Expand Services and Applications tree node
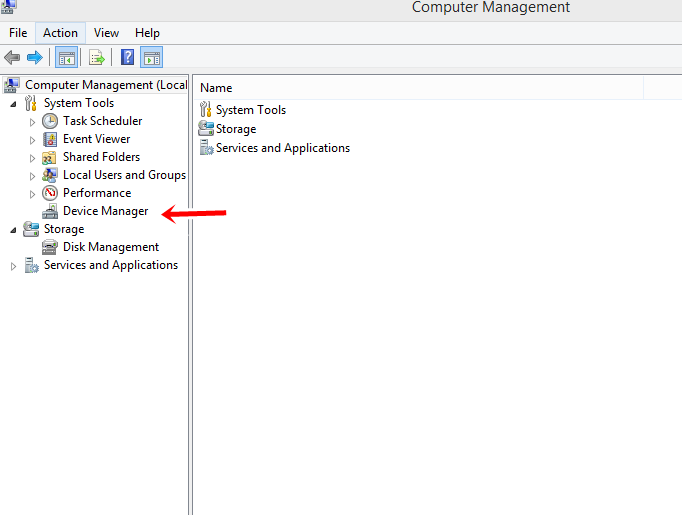 (13, 266)
